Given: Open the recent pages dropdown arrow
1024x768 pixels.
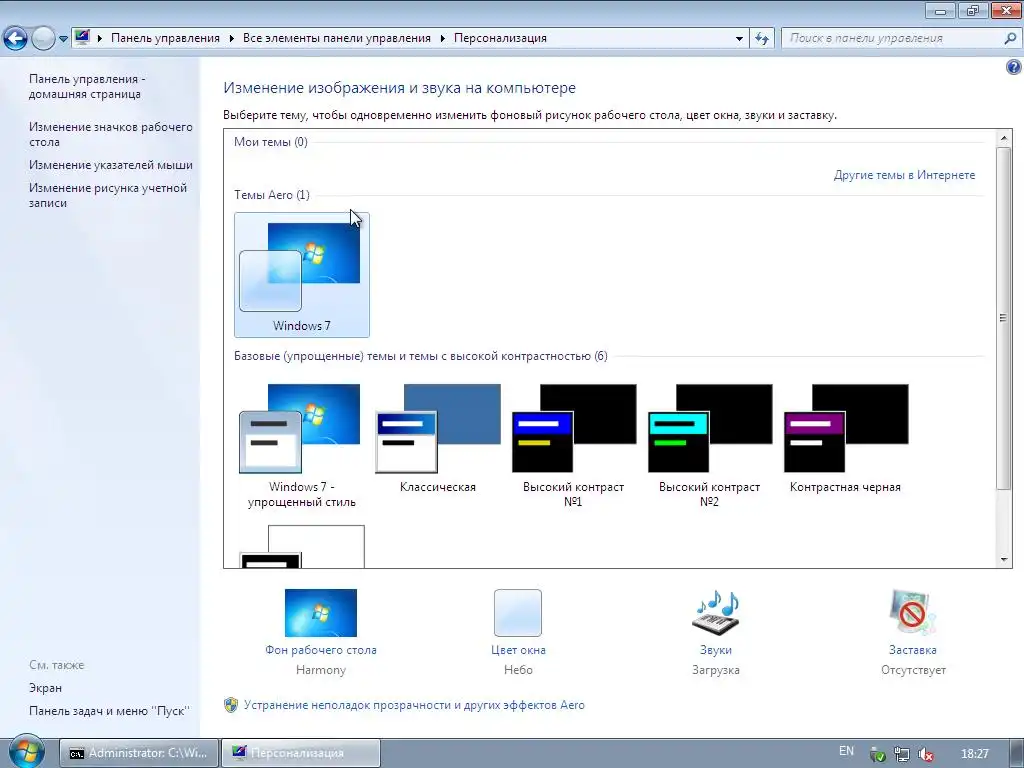Looking at the screenshot, I should pos(63,39).
